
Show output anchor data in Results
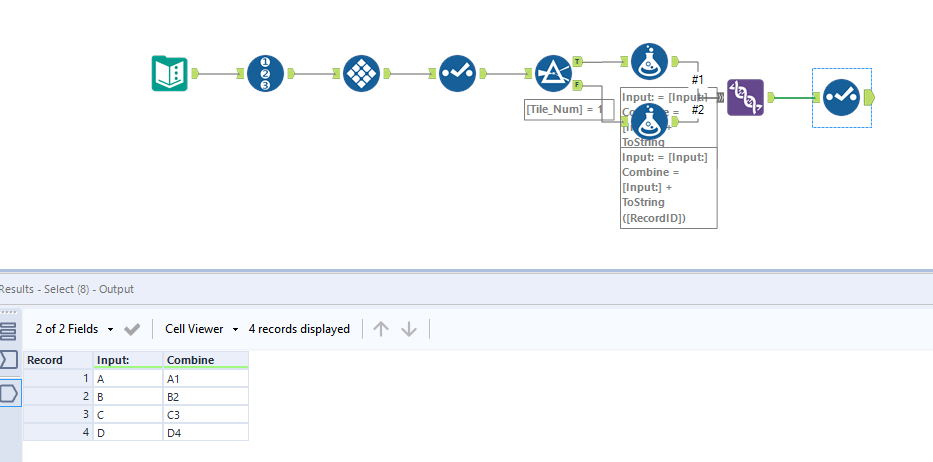10,394
